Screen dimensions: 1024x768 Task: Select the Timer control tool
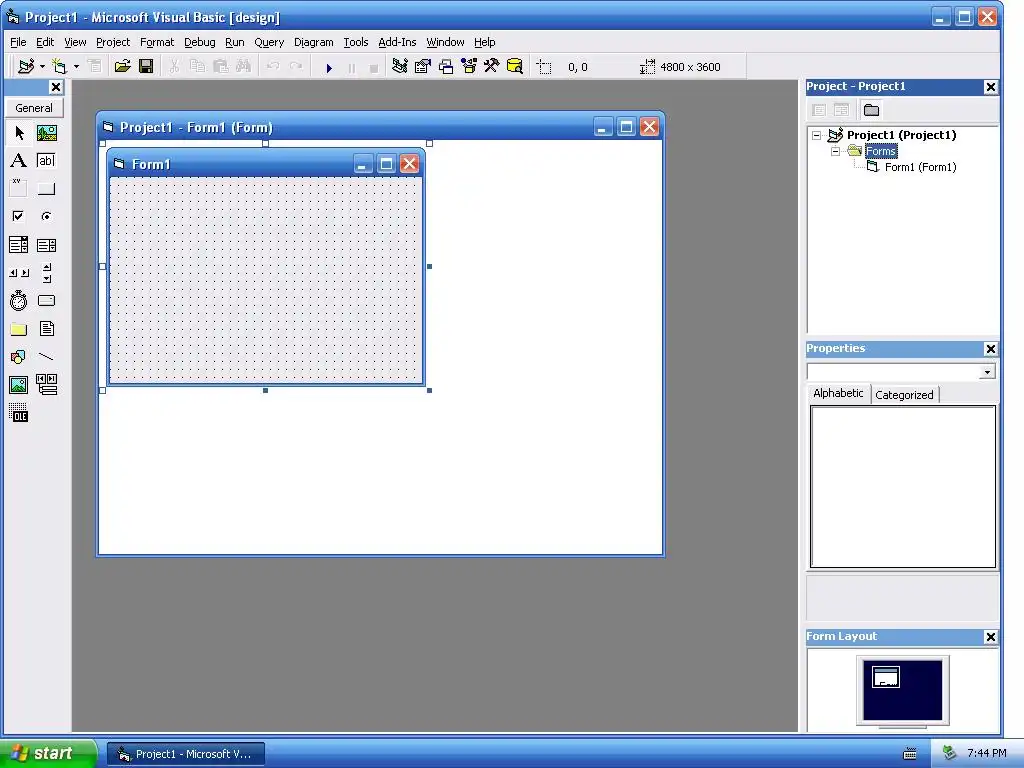pyautogui.click(x=19, y=300)
